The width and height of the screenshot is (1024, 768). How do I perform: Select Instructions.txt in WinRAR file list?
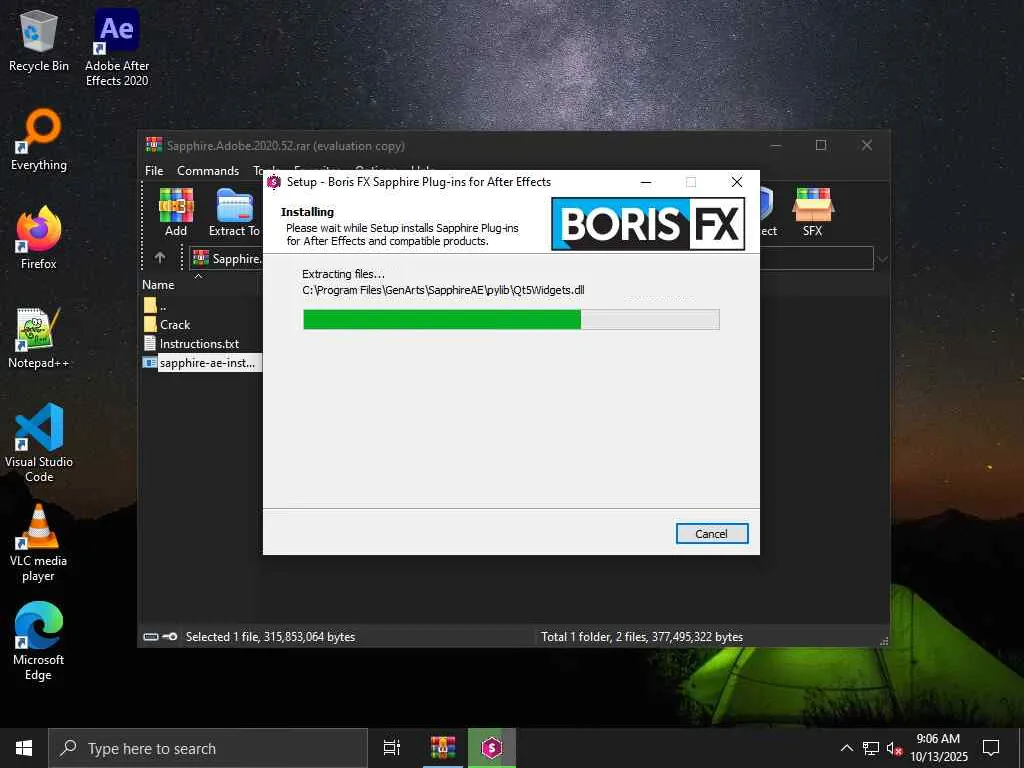(x=199, y=344)
